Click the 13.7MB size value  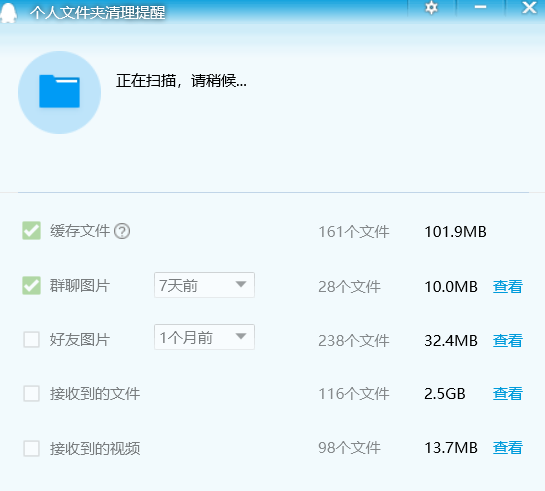tap(451, 448)
